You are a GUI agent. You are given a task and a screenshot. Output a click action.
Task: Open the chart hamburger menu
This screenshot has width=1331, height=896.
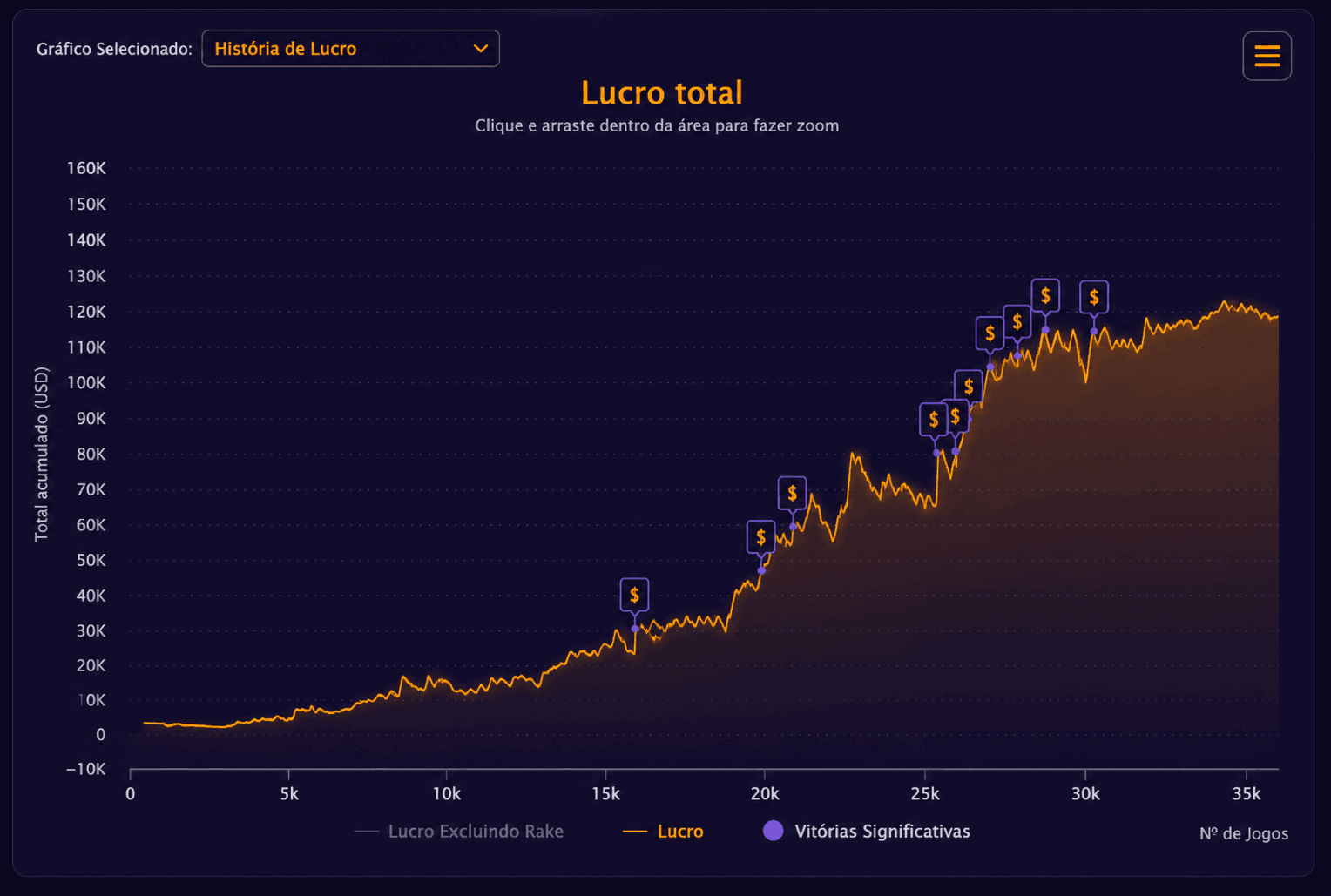(1267, 56)
